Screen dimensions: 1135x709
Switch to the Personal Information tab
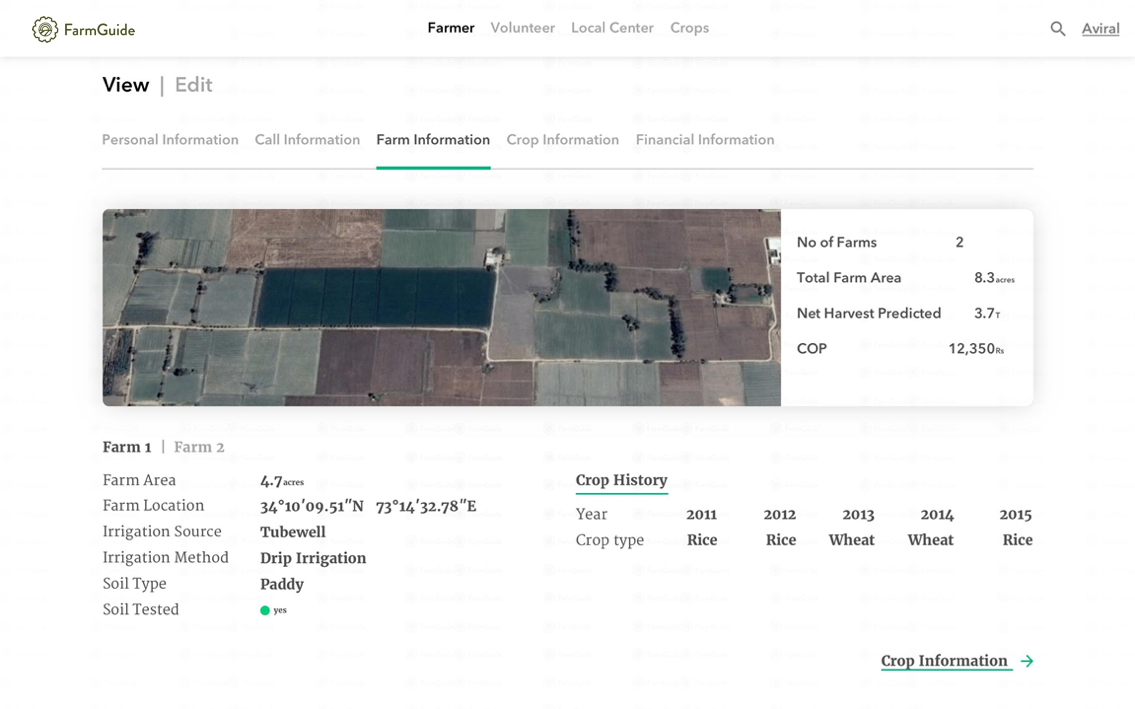tap(170, 140)
